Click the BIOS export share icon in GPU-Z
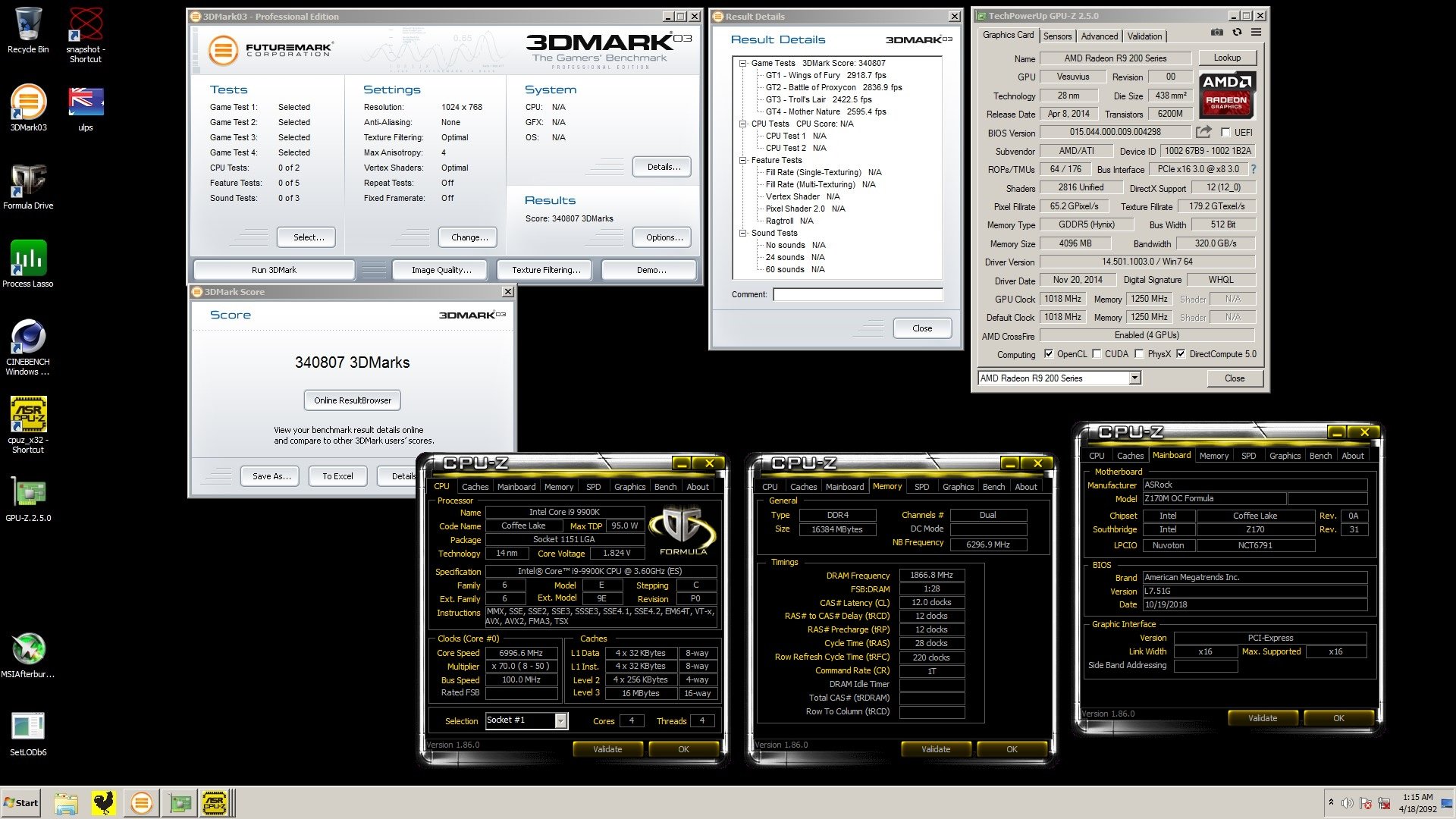1456x819 pixels. (1203, 132)
